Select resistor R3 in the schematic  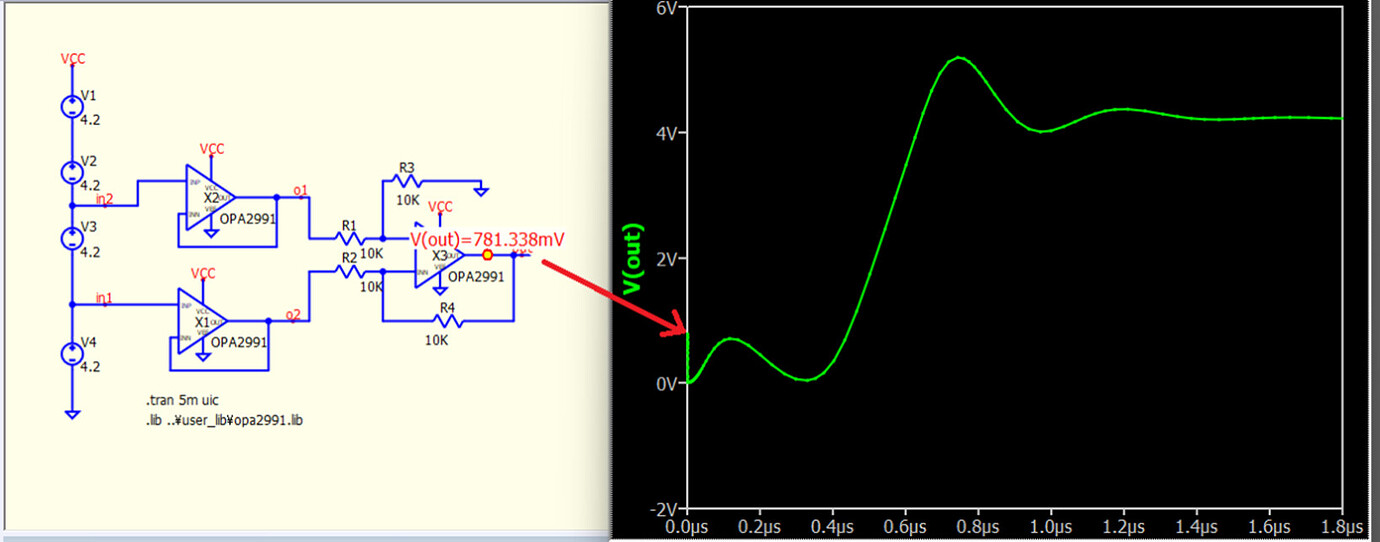[407, 182]
